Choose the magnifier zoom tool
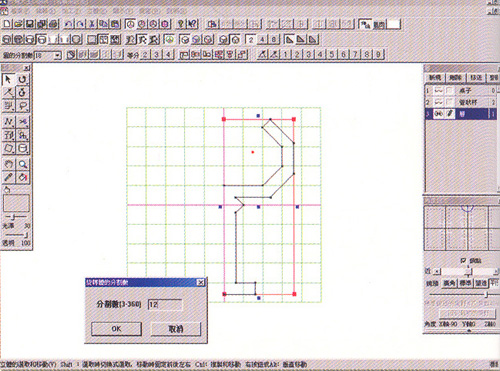Viewport: 500px width, 371px height. (x=22, y=164)
